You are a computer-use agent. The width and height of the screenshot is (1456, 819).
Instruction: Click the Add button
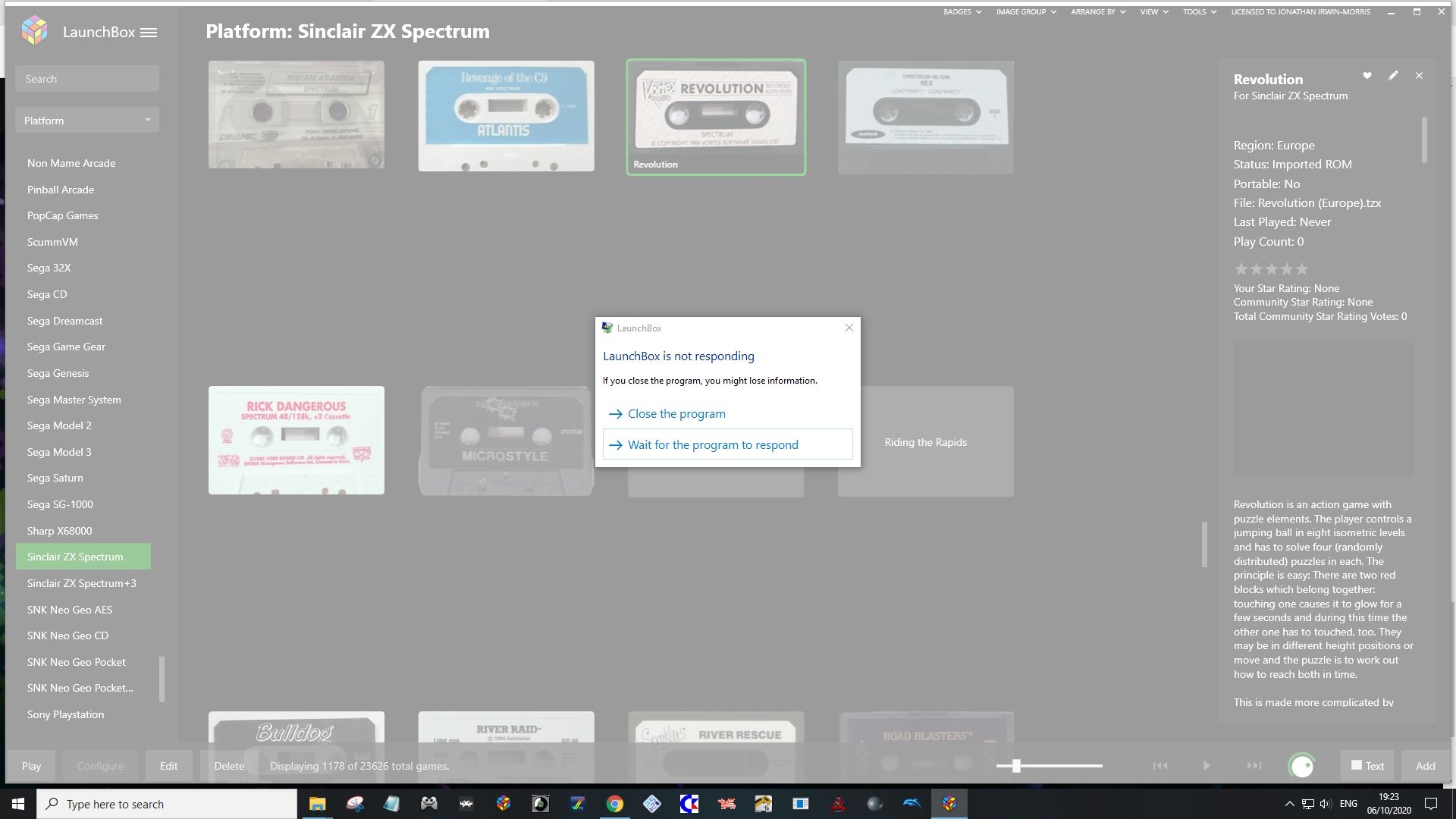click(1425, 766)
